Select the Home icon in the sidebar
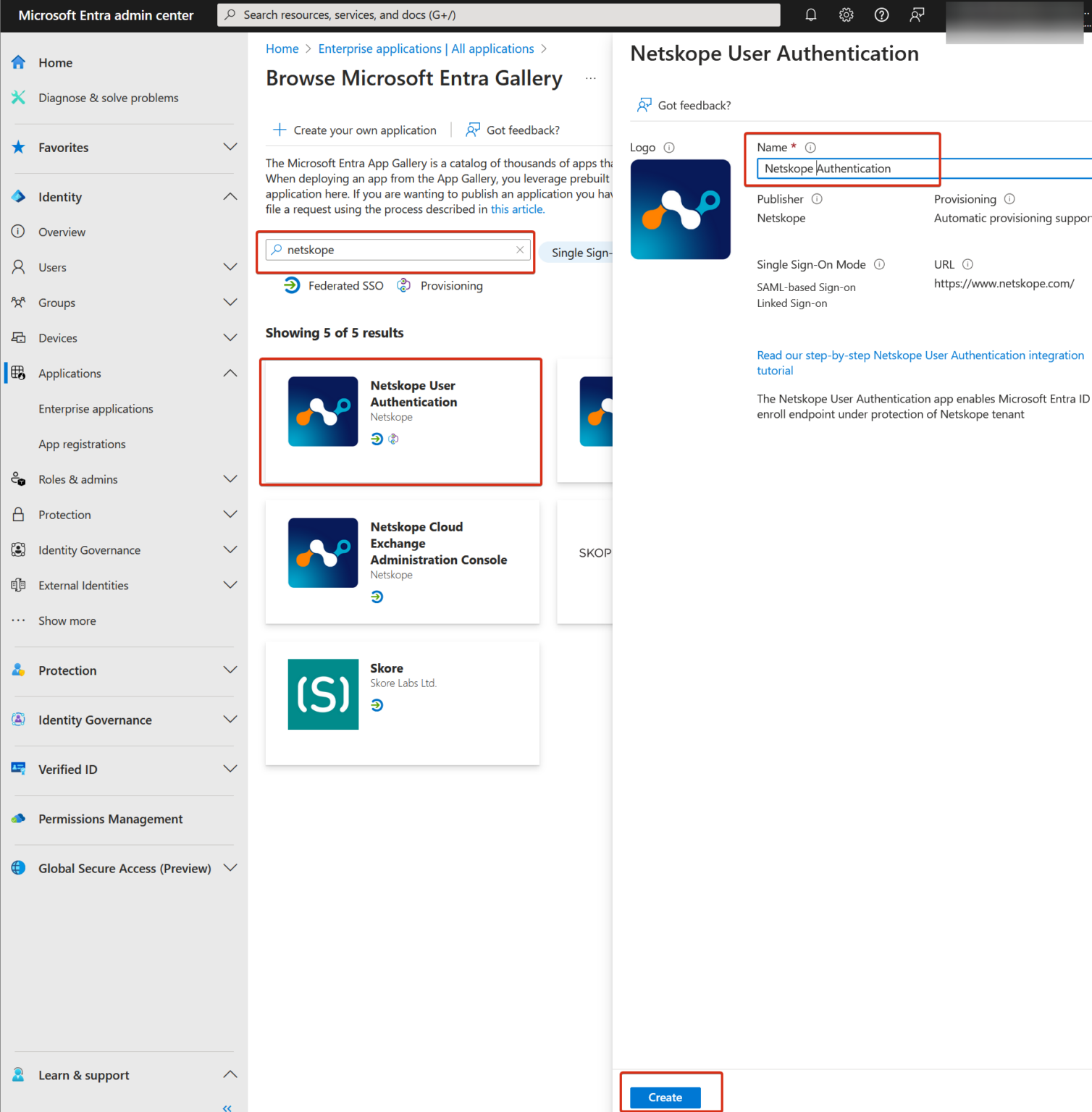Image resolution: width=1092 pixels, height=1112 pixels. coord(18,62)
